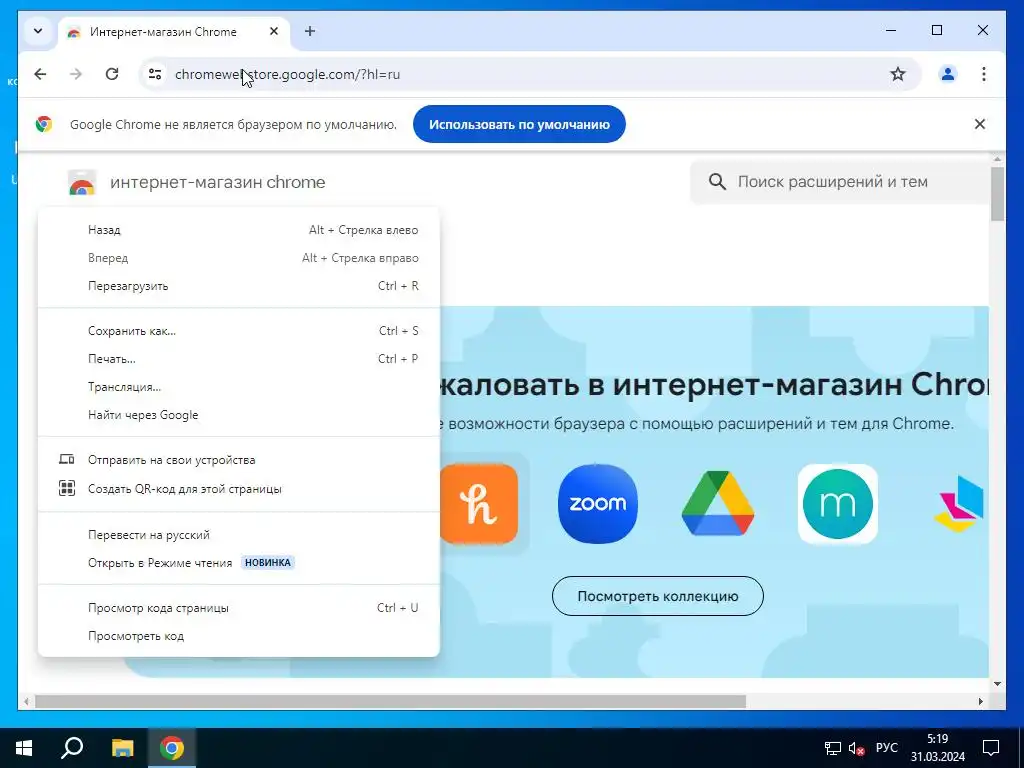This screenshot has height=768, width=1024.
Task: Choose Сохранить как... menu entry
Action: coord(239,331)
